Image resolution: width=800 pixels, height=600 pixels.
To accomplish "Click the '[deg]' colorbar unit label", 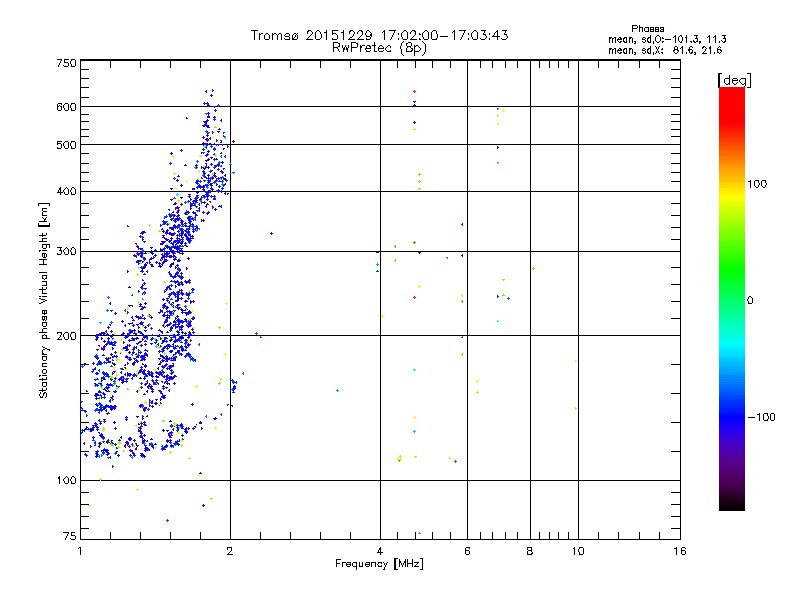I will coord(734,80).
